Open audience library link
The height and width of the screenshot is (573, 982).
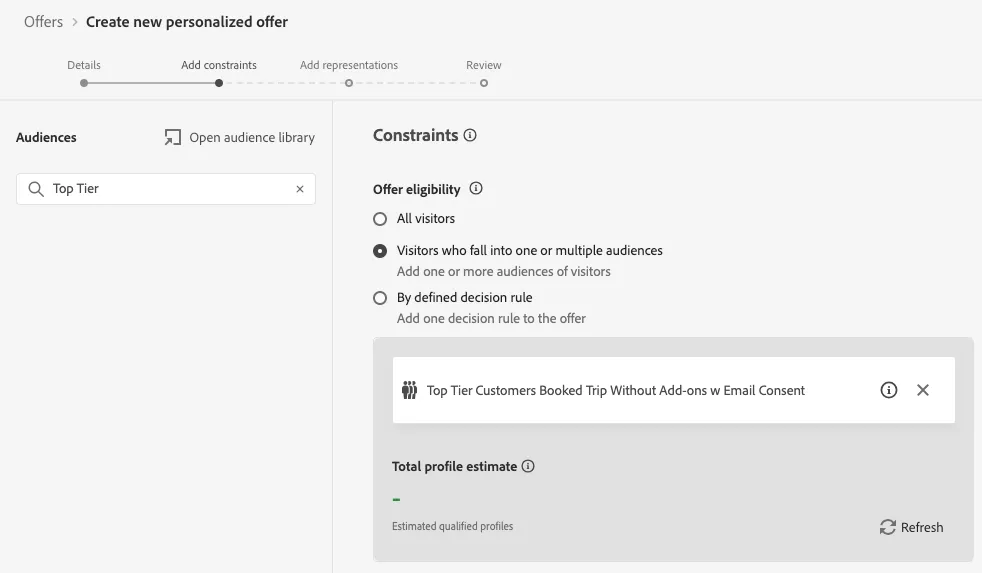[x=252, y=137]
